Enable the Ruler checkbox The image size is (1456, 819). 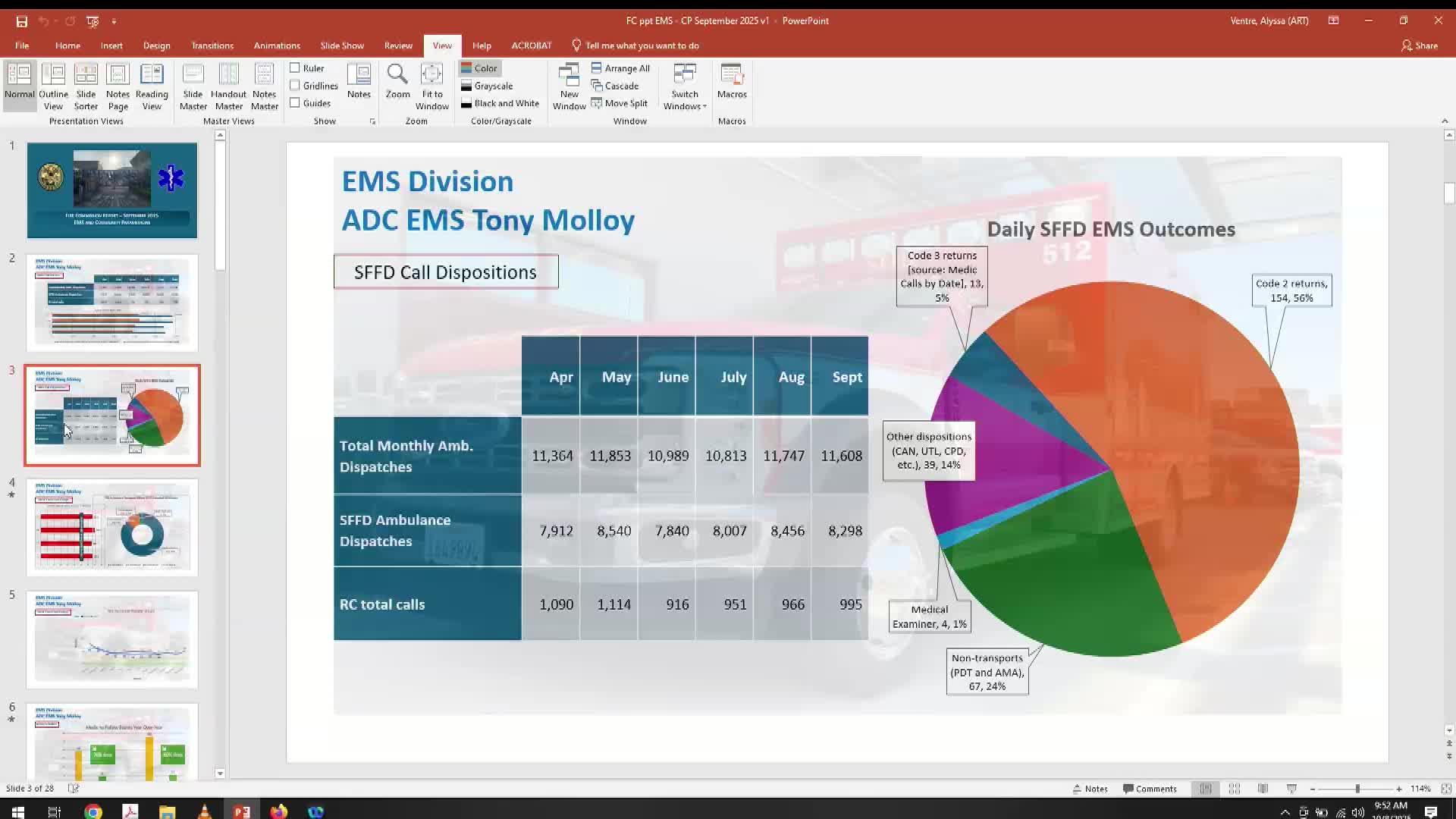(295, 68)
